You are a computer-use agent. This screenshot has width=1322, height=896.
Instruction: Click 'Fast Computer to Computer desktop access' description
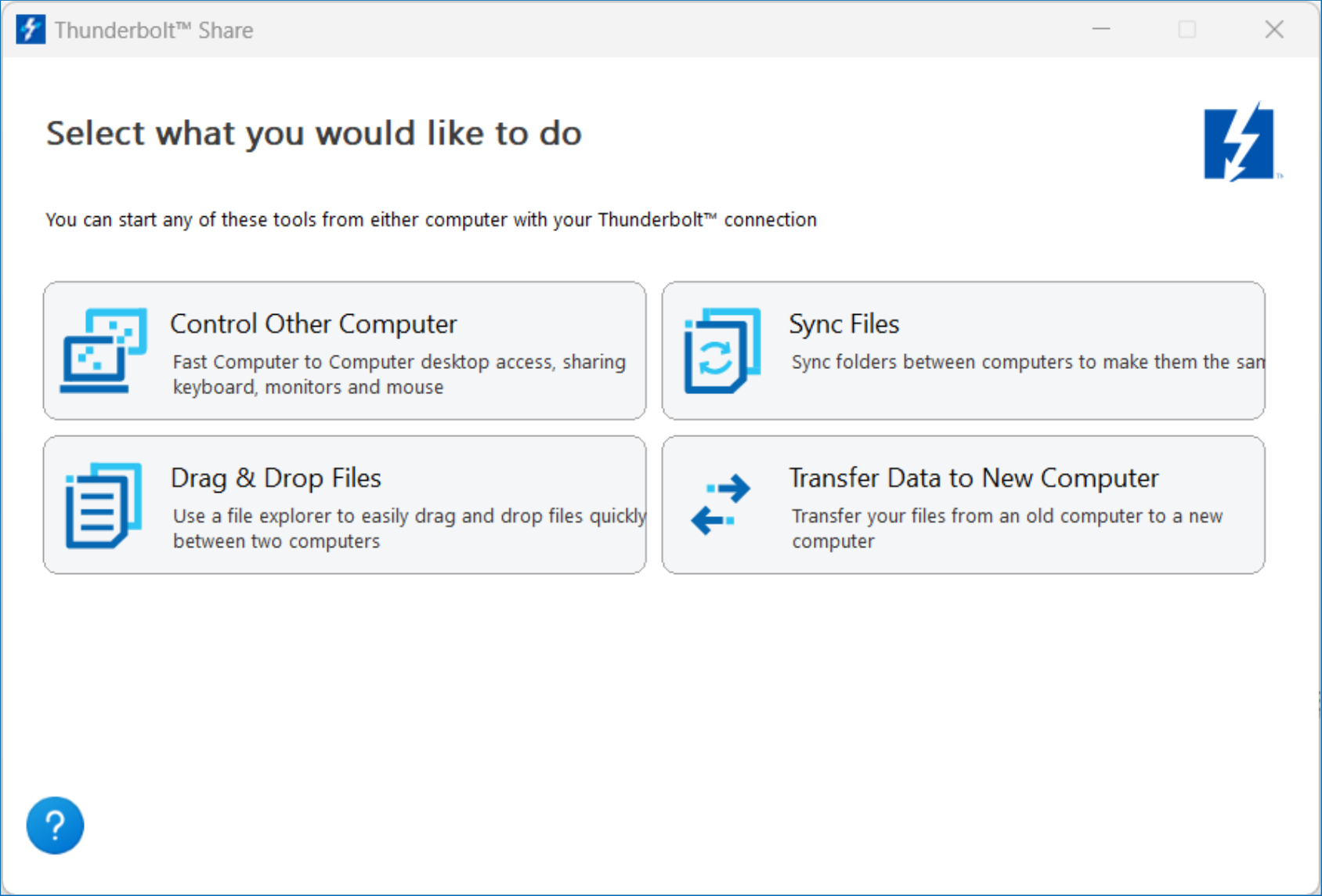point(399,374)
